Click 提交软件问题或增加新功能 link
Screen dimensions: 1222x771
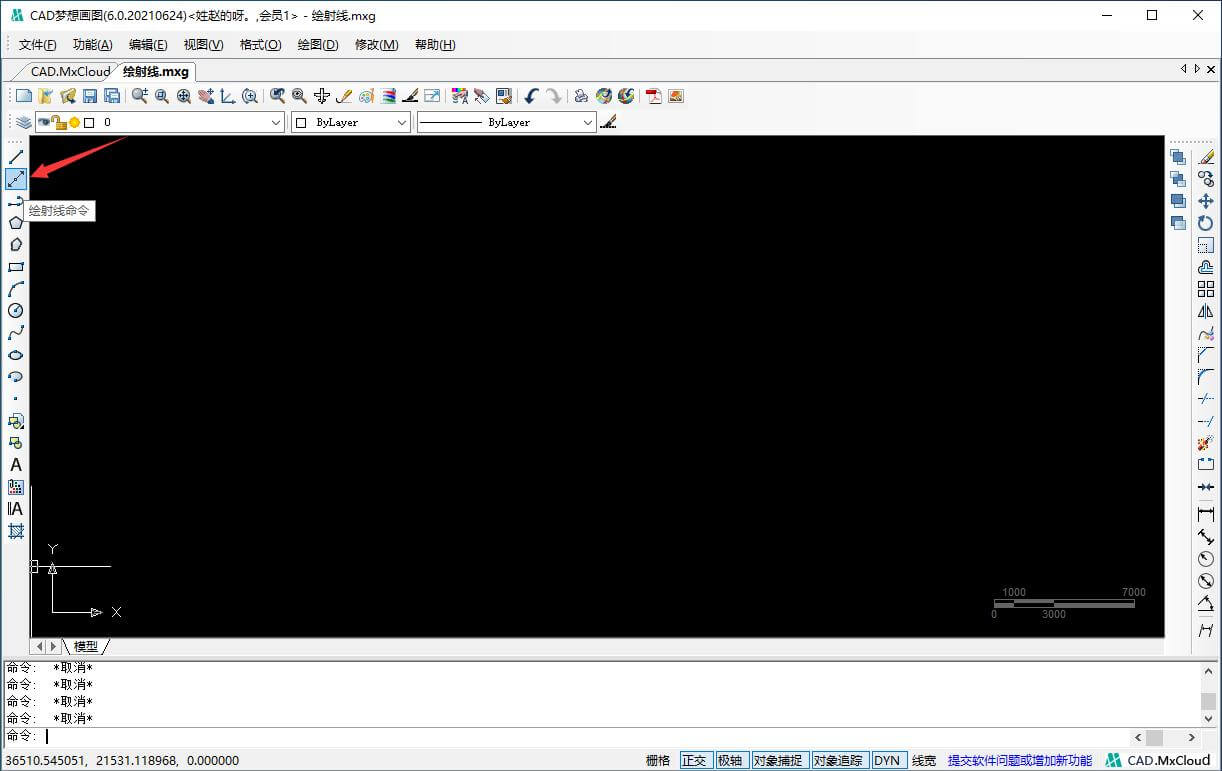click(1019, 761)
